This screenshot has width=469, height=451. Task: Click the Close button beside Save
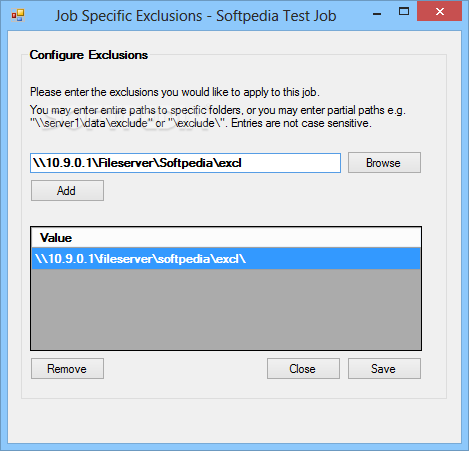(303, 369)
